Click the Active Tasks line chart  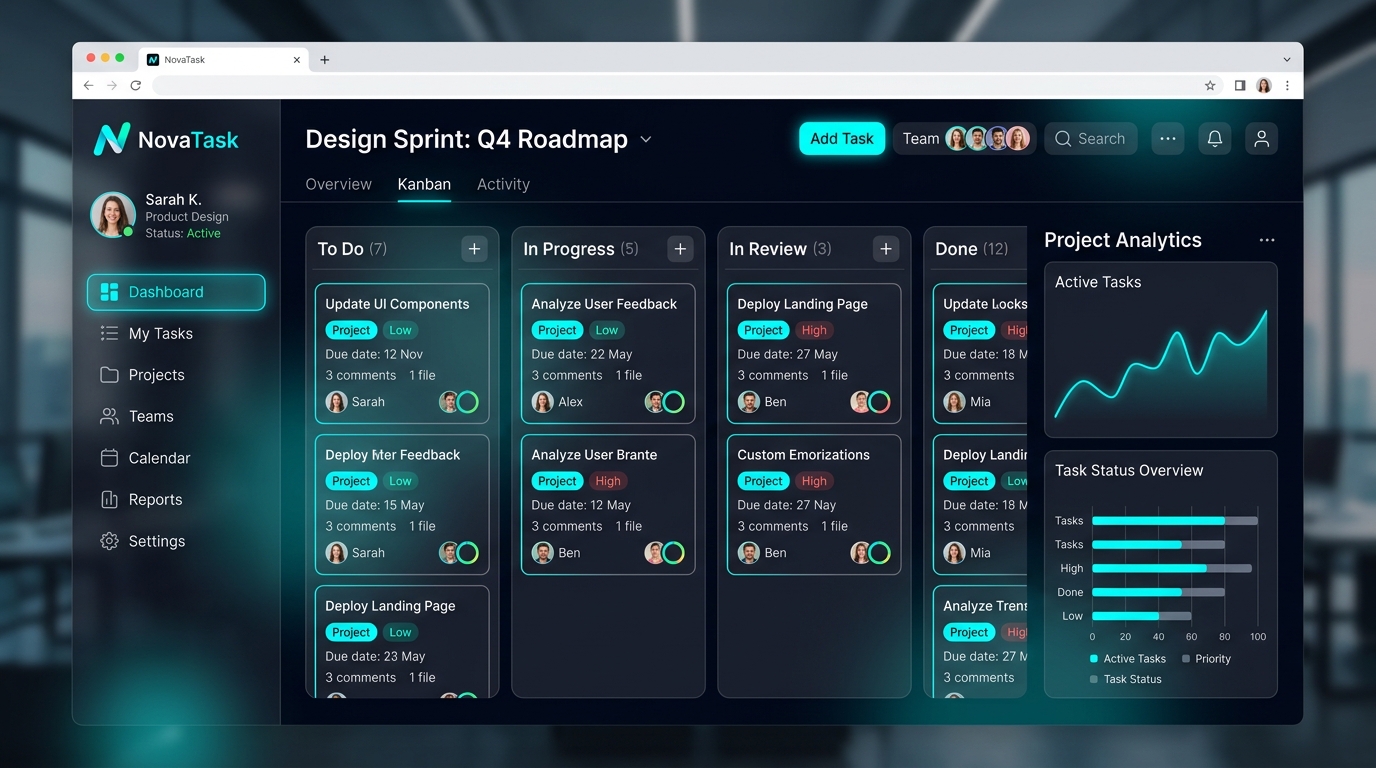click(x=1161, y=365)
